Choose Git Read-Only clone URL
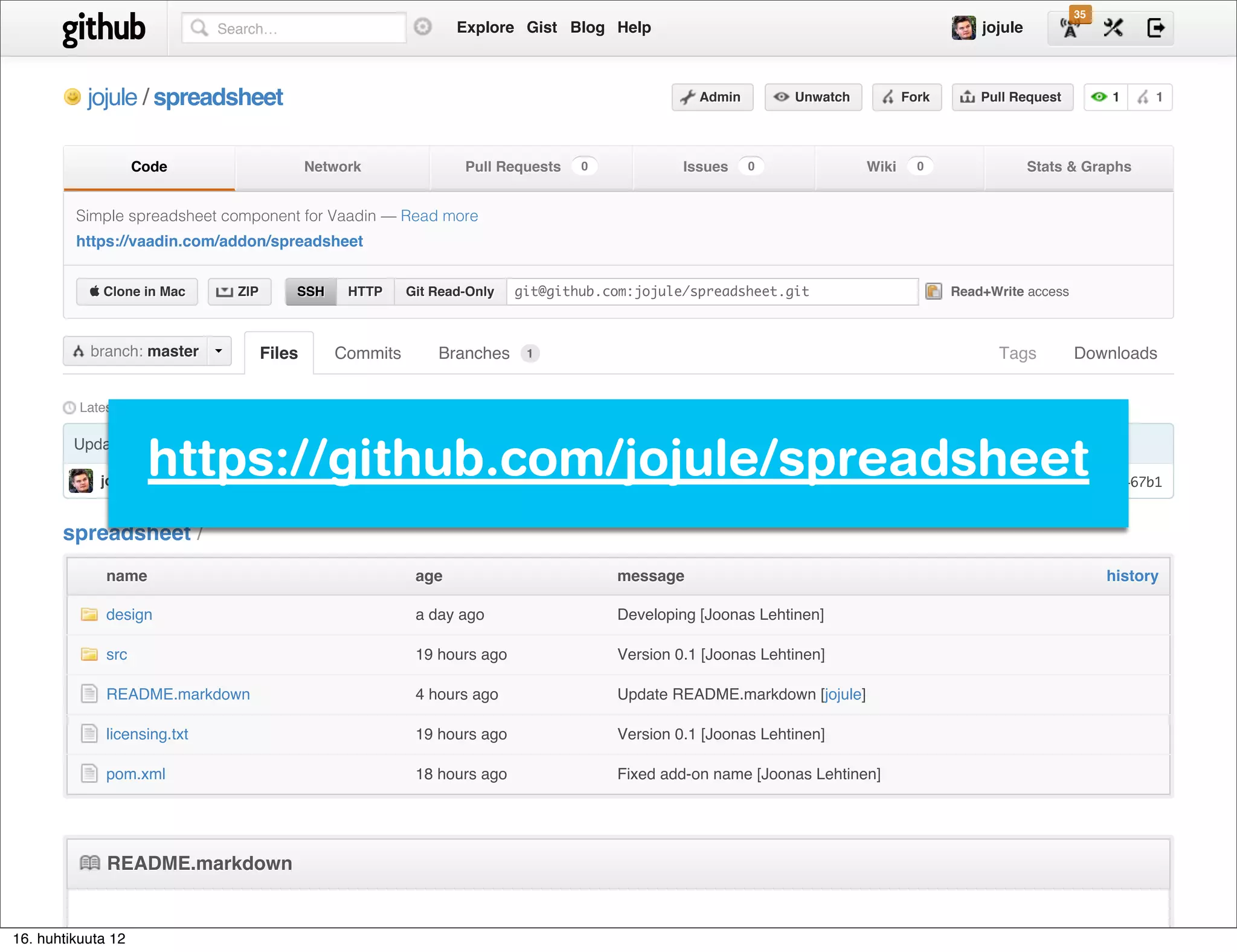 pos(449,292)
